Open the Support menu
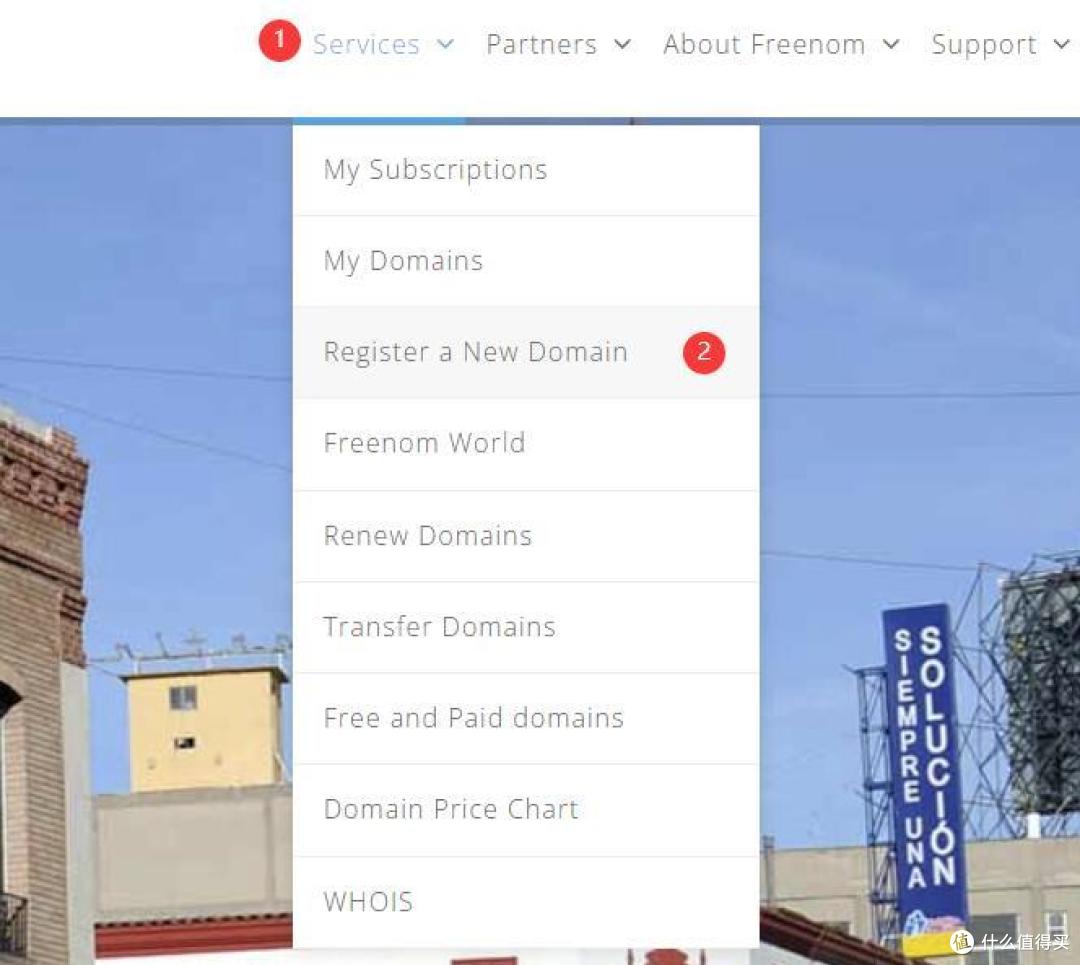 point(984,45)
